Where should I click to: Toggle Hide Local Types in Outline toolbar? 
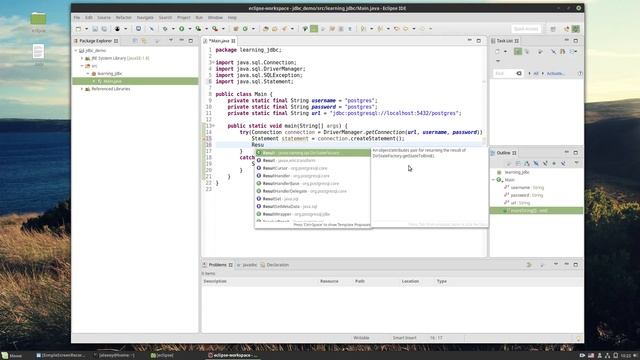pyautogui.click(x=563, y=163)
